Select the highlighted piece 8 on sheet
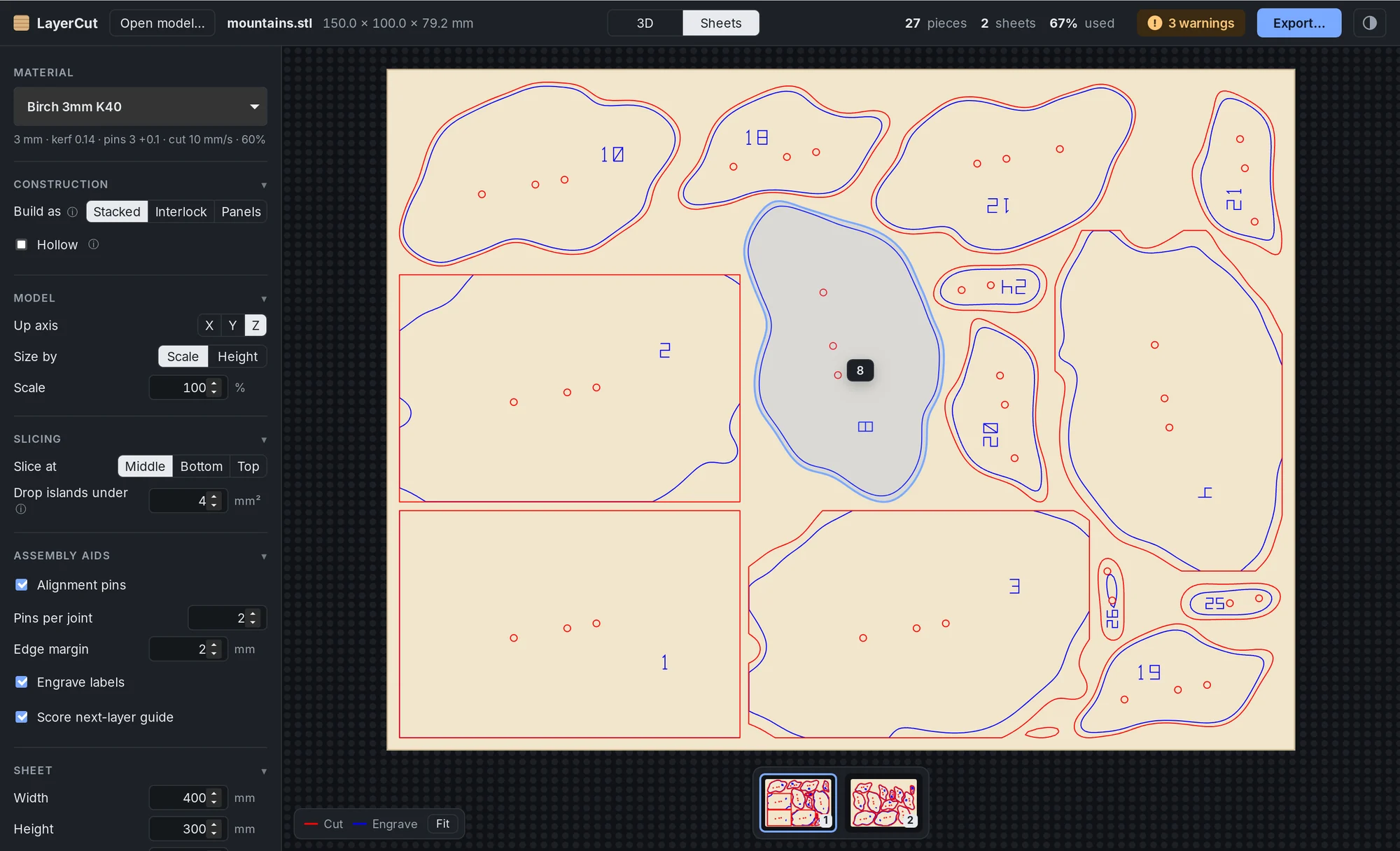The width and height of the screenshot is (1400, 851). click(845, 350)
